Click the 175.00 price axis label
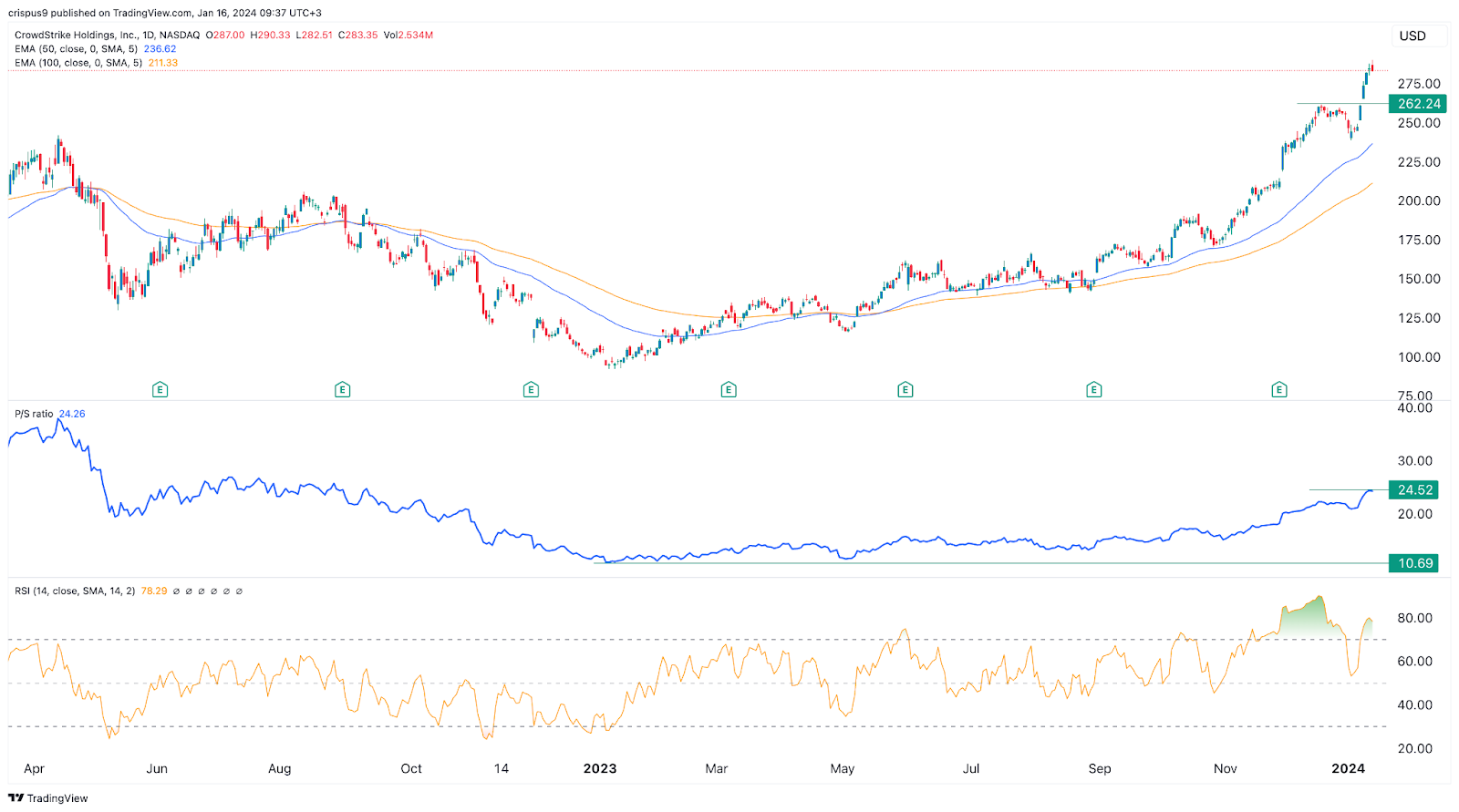This screenshot has height=812, width=1459. [1419, 240]
